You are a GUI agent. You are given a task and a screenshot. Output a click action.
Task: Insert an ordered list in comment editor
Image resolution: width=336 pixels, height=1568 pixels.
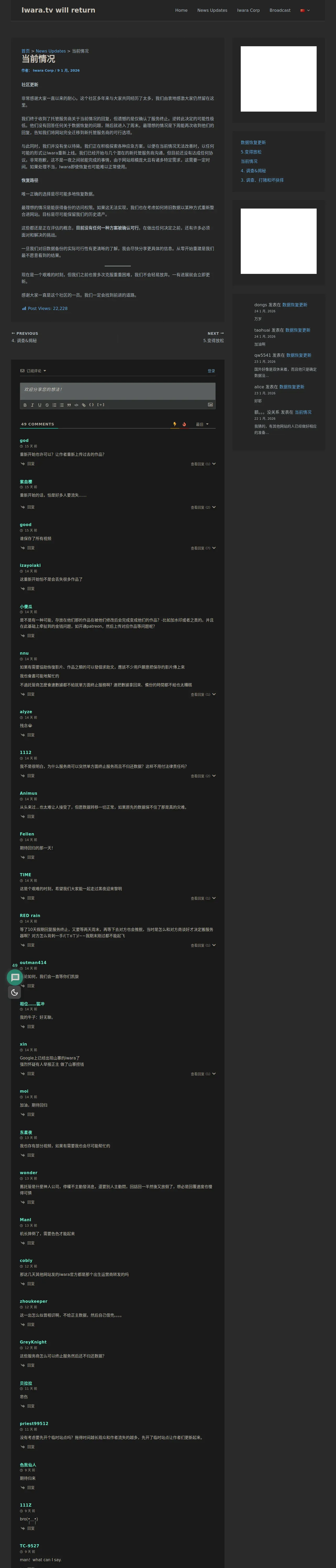click(54, 405)
